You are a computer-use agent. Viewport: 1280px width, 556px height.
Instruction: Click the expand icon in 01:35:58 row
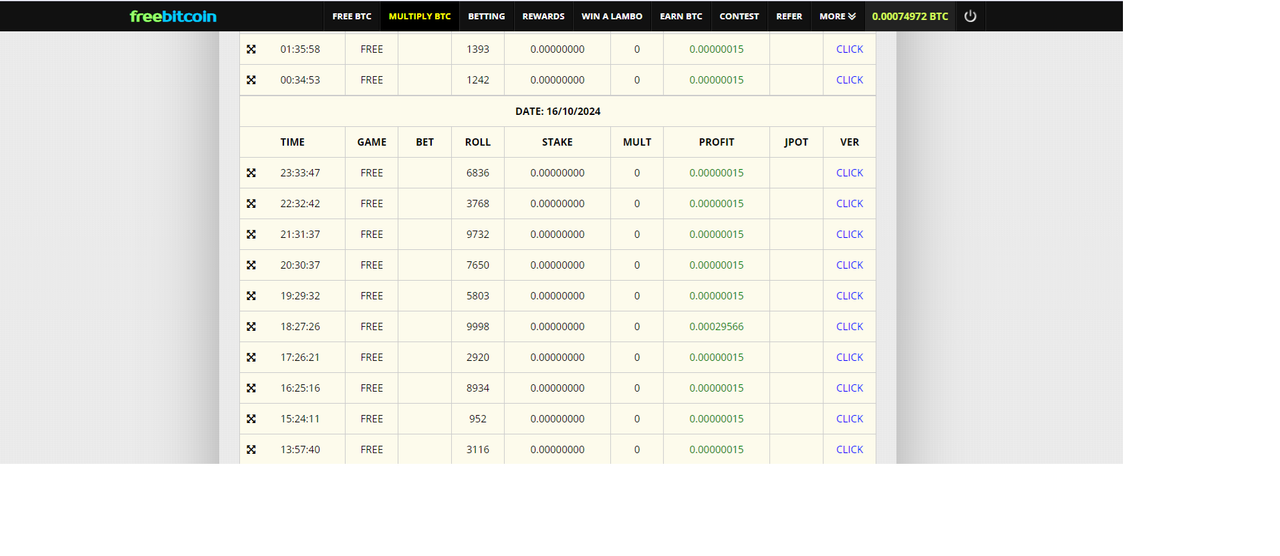251,49
